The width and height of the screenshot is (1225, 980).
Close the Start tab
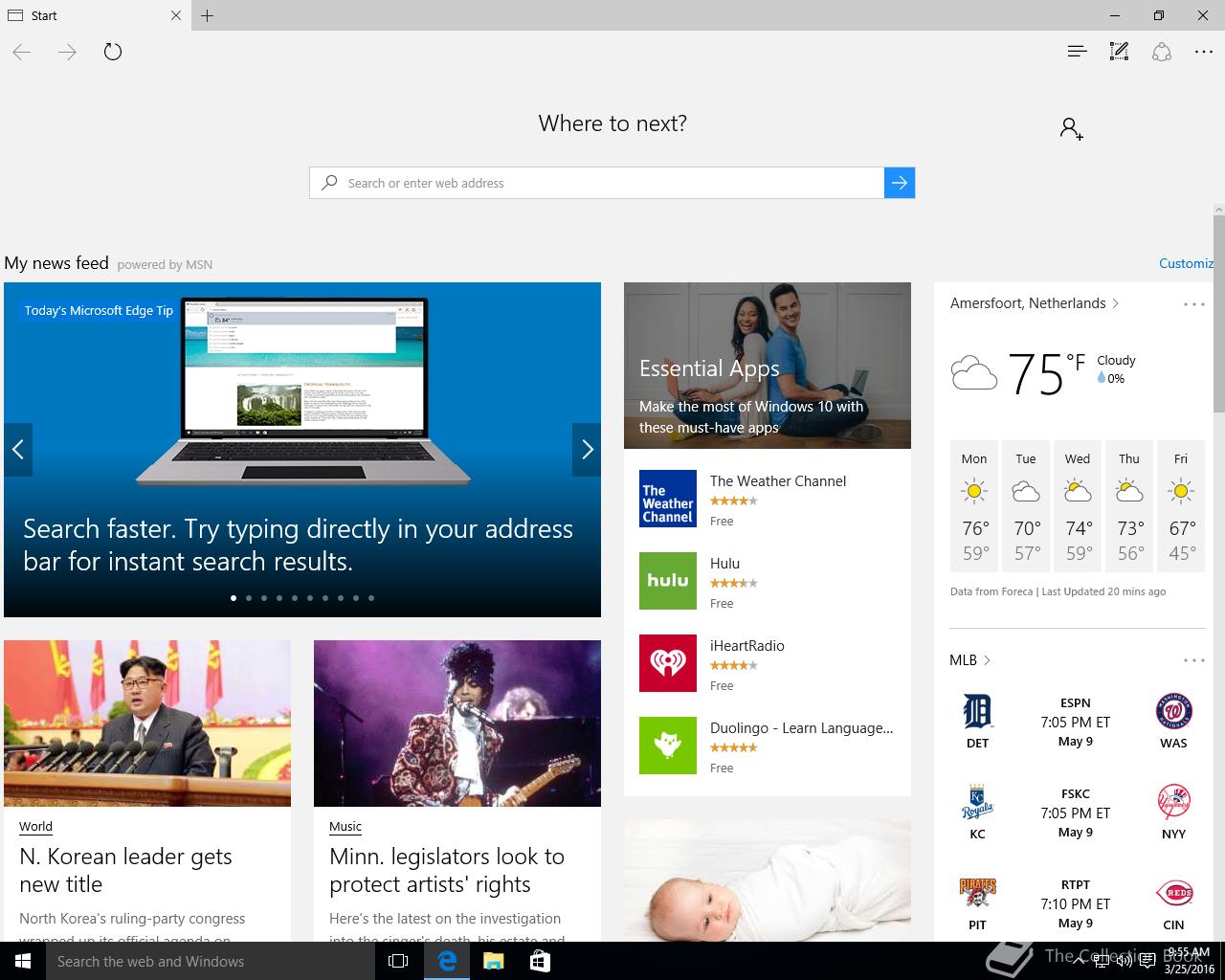176,15
